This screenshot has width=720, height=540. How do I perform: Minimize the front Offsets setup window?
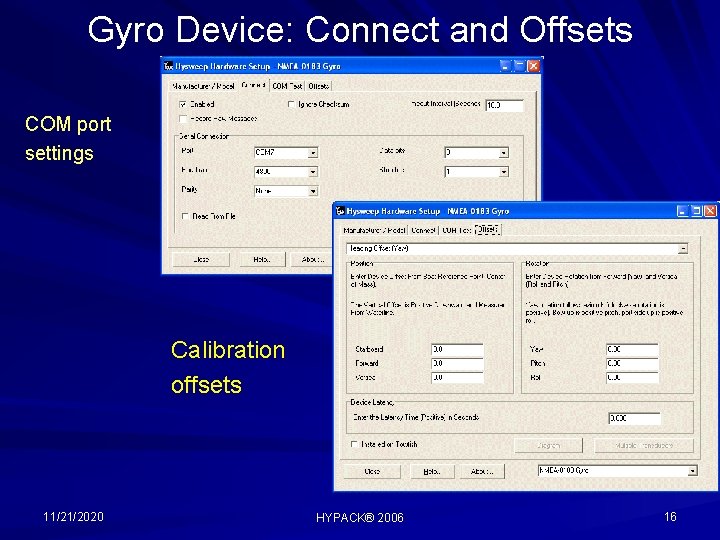point(682,211)
